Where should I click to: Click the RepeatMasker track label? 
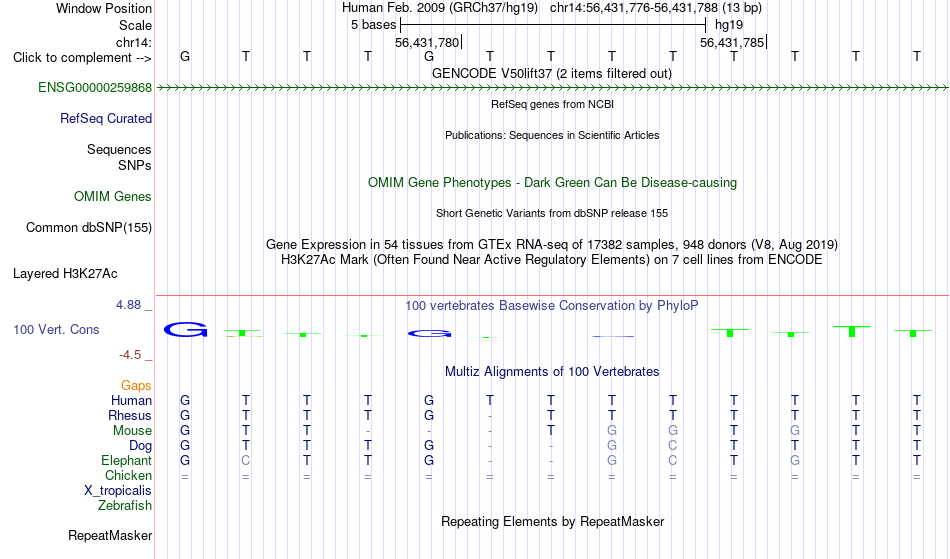pos(110,535)
